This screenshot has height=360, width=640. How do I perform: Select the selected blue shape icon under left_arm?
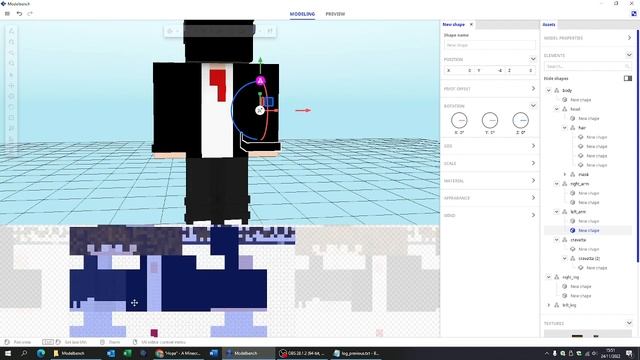[573, 230]
